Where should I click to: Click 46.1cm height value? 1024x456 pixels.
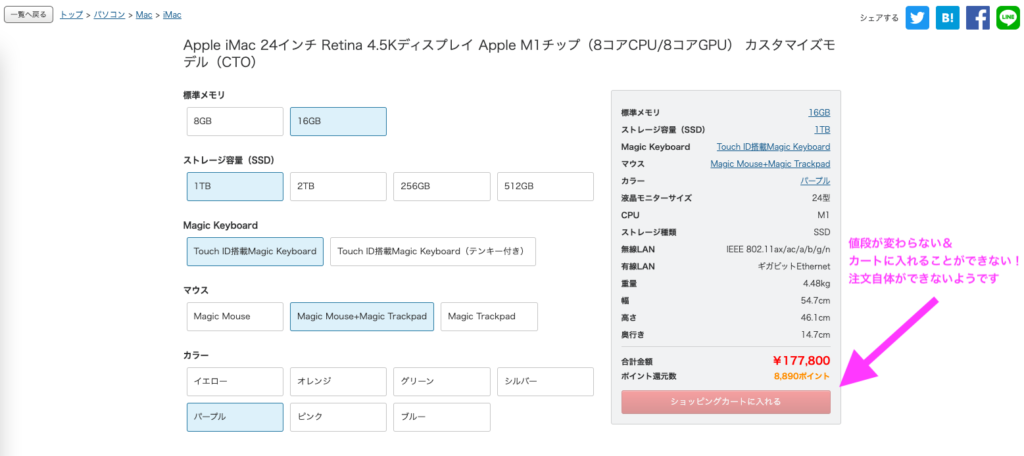click(816, 318)
